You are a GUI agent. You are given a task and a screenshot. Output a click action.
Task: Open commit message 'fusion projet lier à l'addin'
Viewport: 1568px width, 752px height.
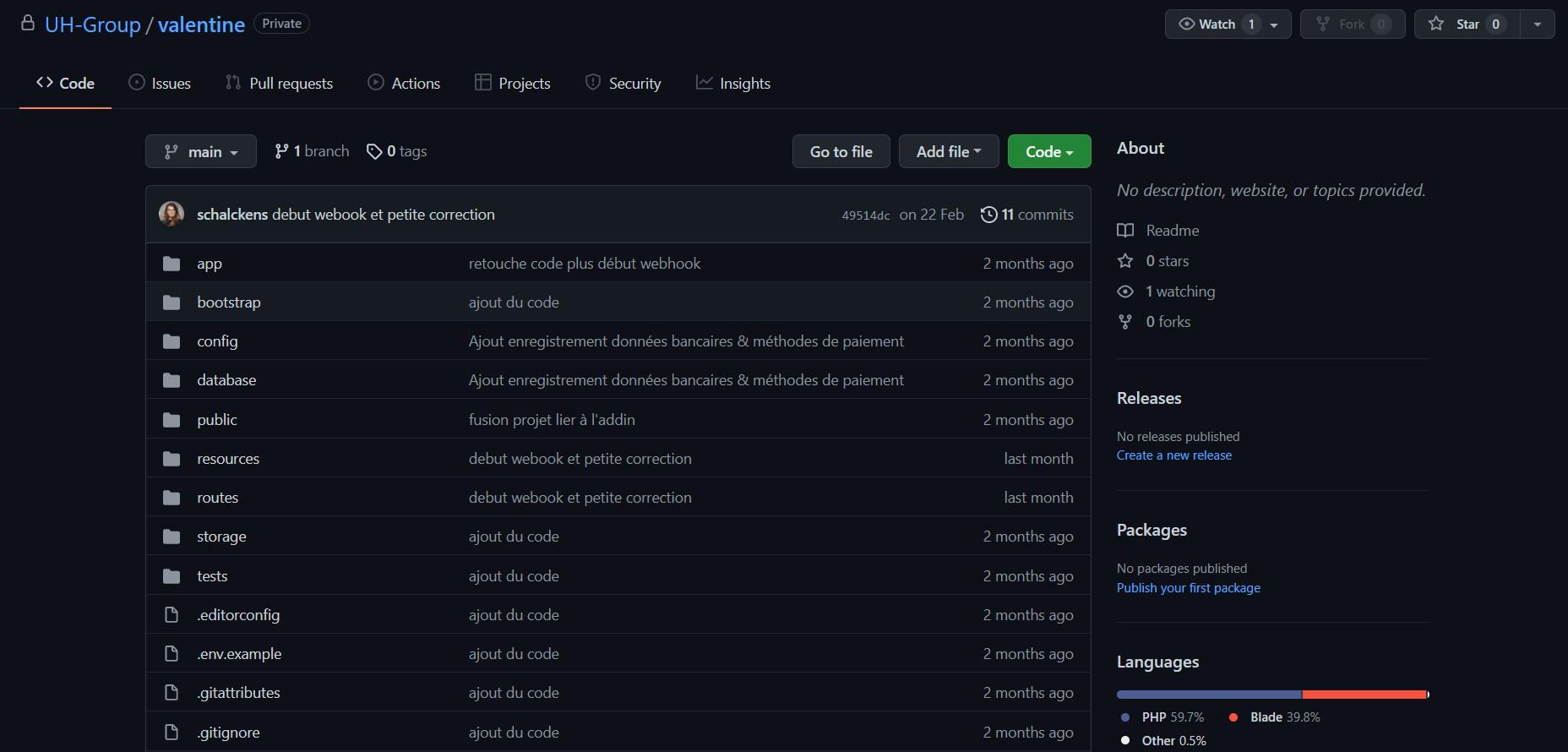[552, 420]
